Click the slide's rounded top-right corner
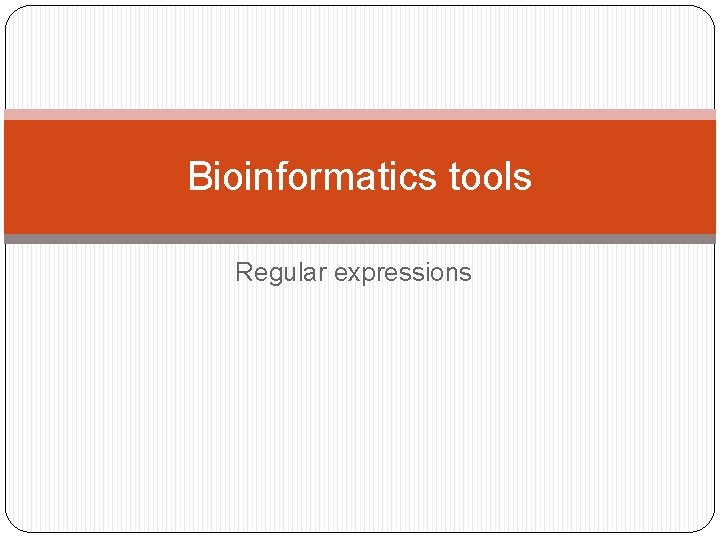720x540 pixels. point(706,14)
